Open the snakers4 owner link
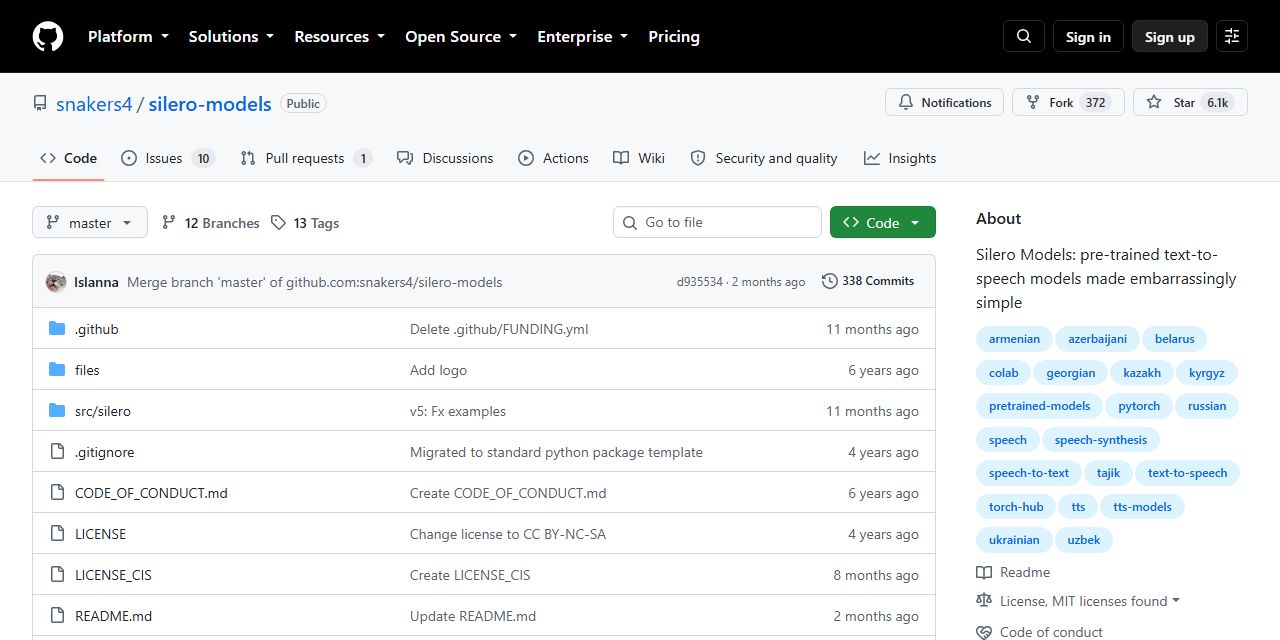 pos(94,104)
